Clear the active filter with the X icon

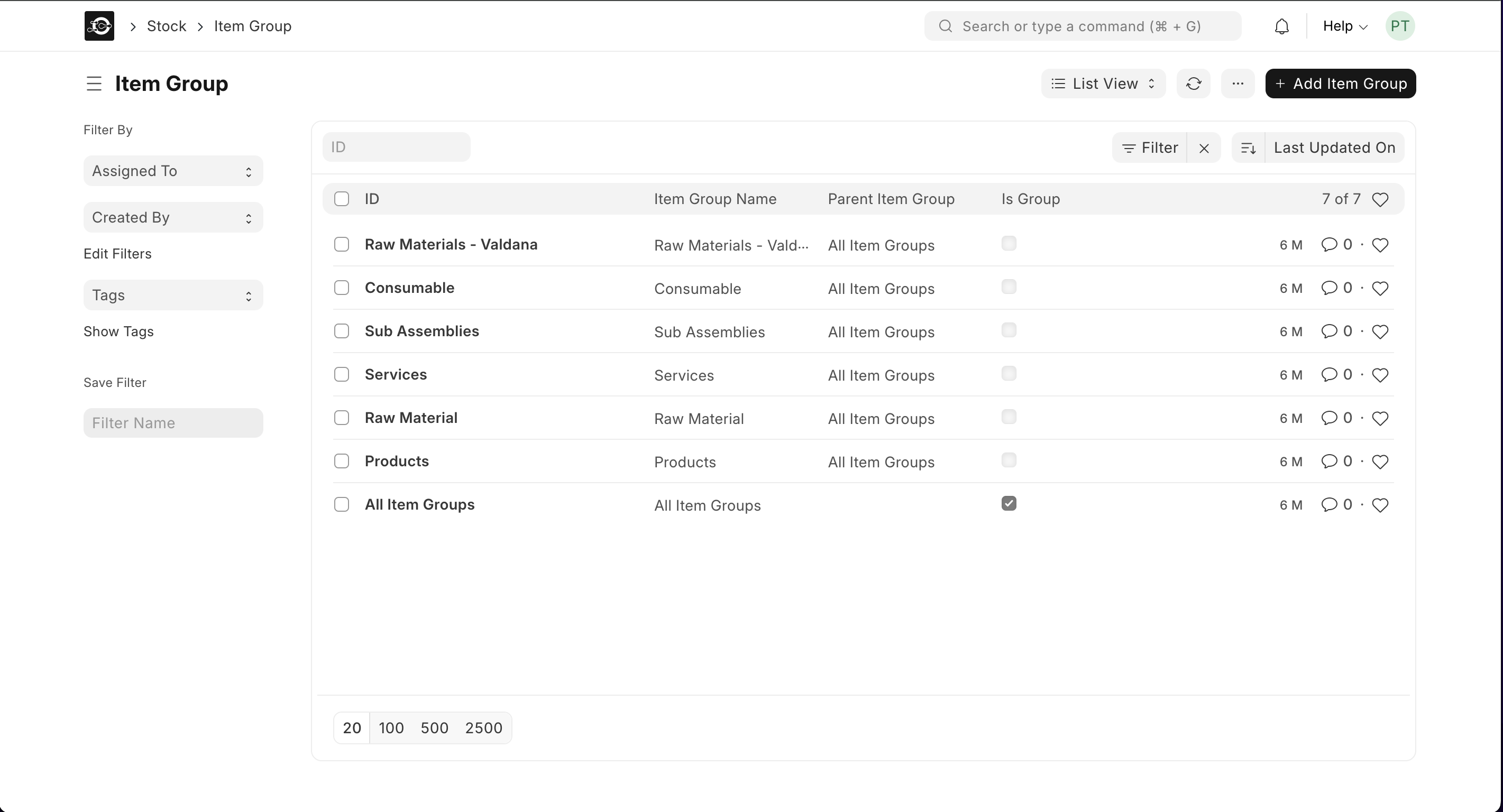coord(1204,147)
